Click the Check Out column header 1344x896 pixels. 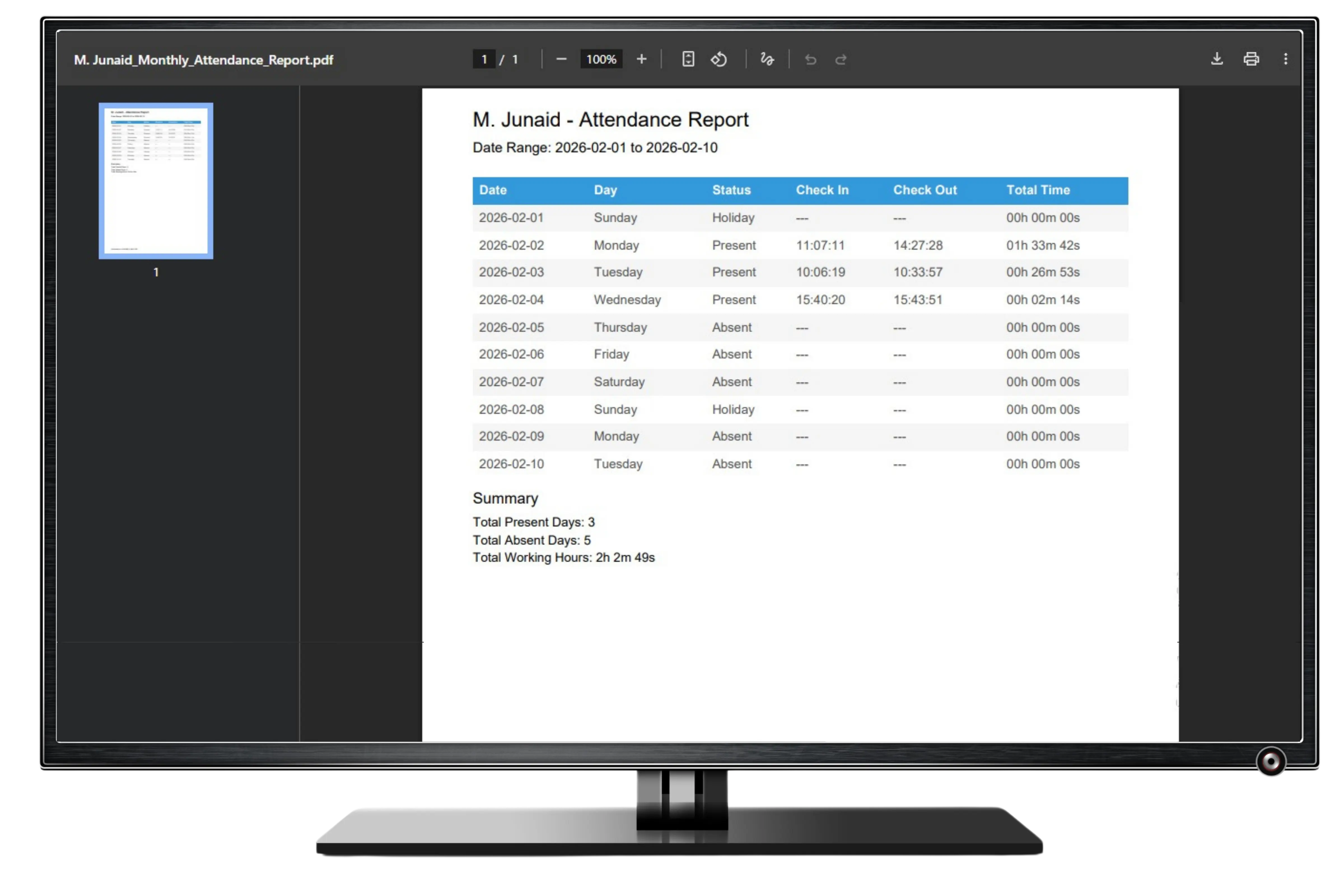pyautogui.click(x=925, y=190)
